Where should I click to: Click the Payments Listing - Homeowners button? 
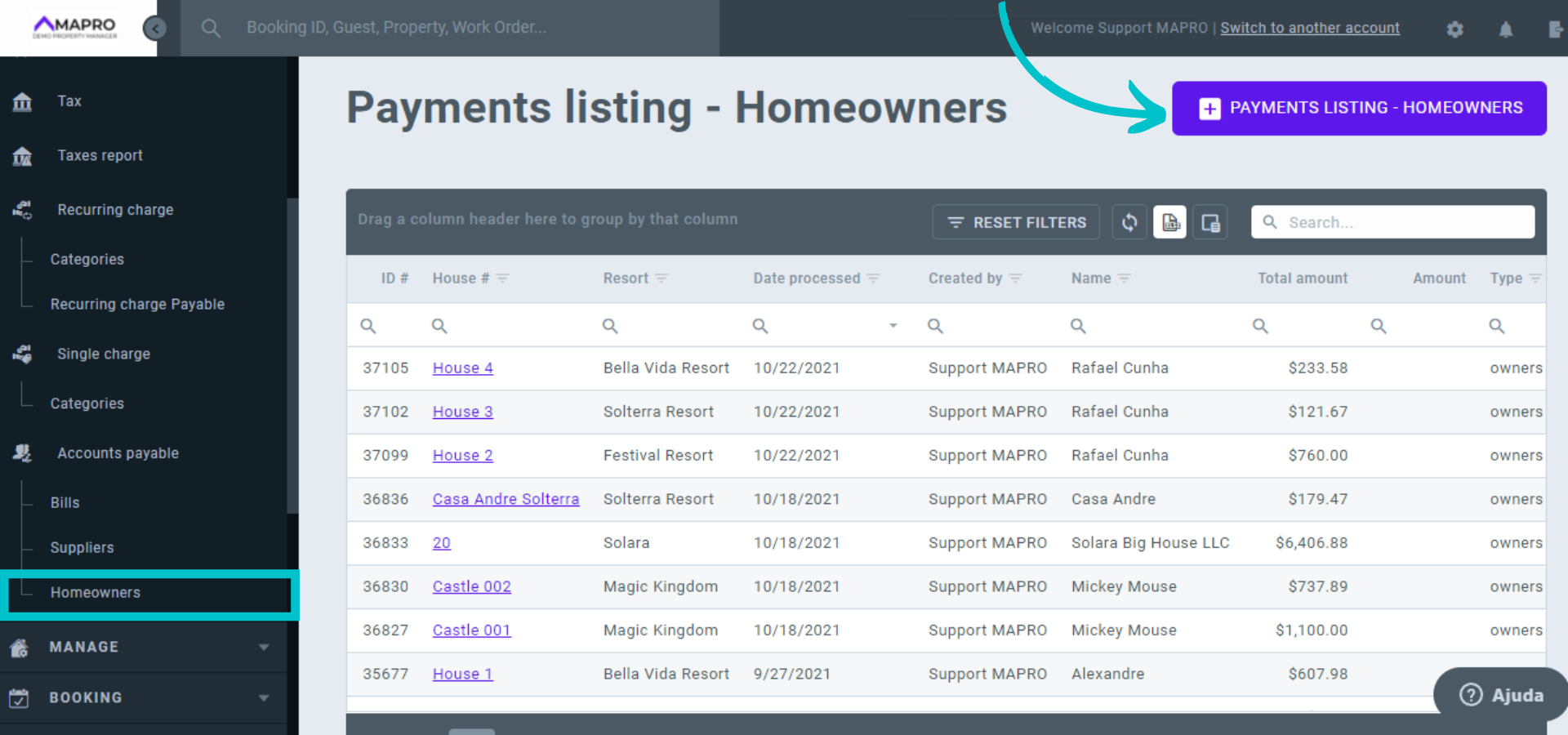(1359, 108)
